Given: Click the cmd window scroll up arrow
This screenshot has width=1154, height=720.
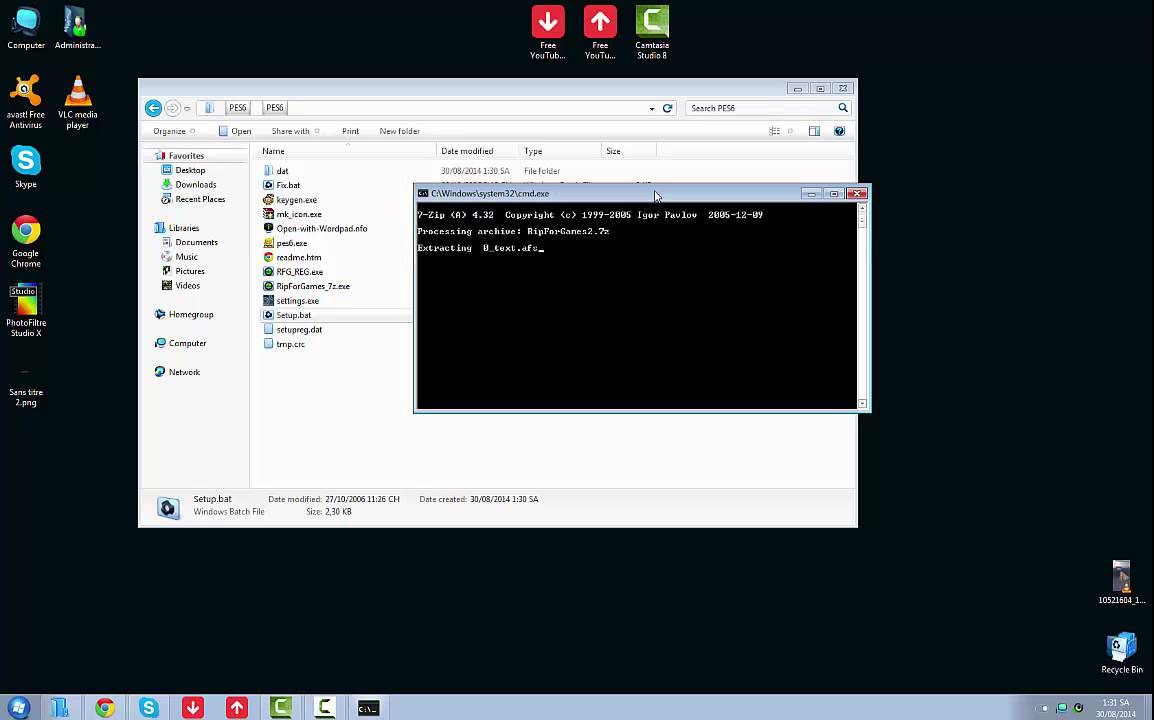Looking at the screenshot, I should 863,209.
